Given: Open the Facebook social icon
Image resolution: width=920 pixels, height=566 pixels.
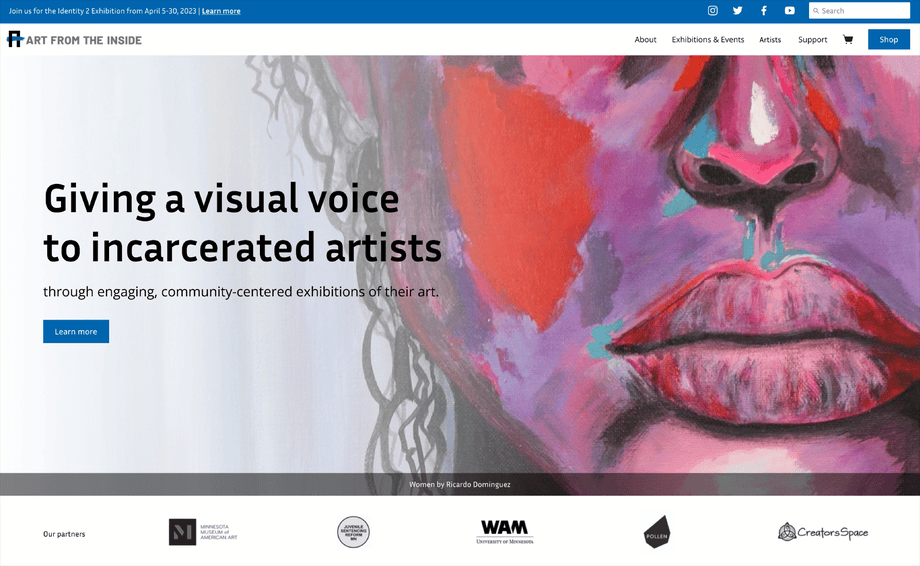Looking at the screenshot, I should 764,11.
